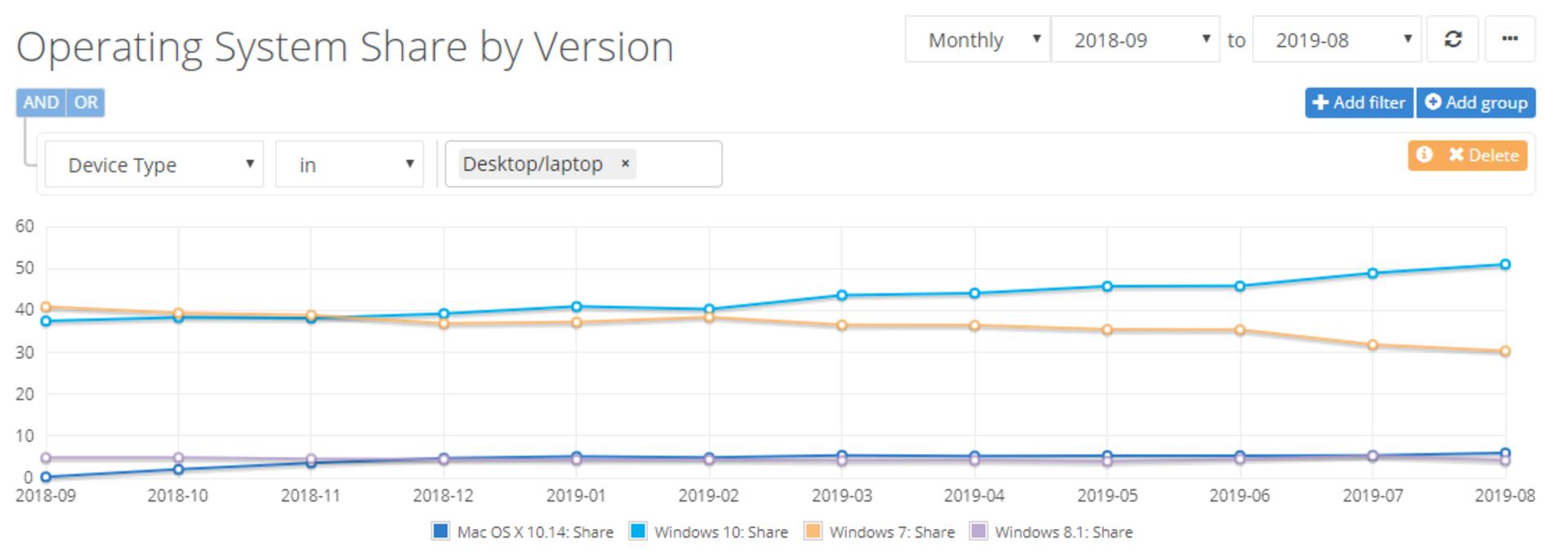The image size is (1568, 553).
Task: Click the info icon beside Delete
Action: point(1424,154)
